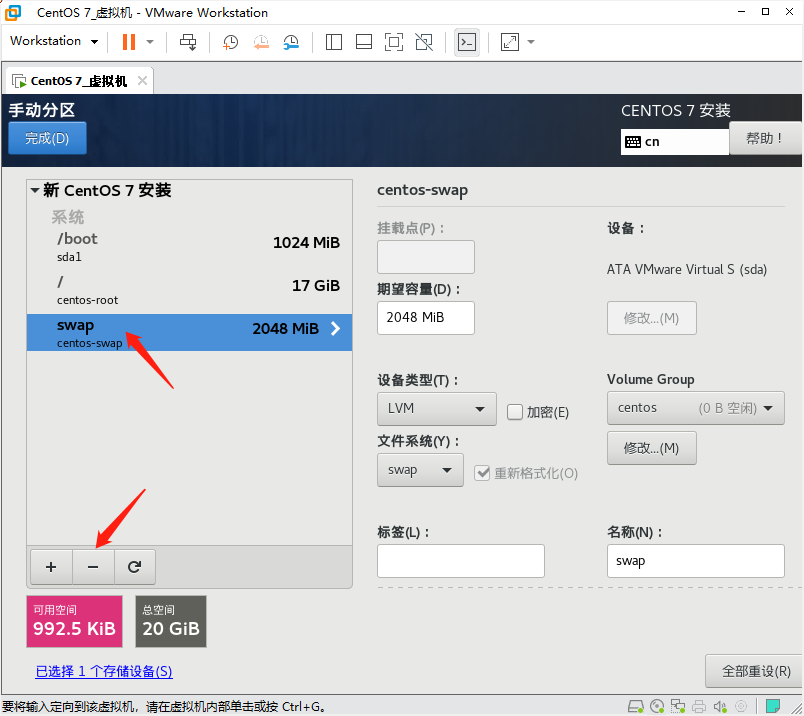Screen dimensions: 804x716
Task: Open the 设备类型 LVM dropdown
Action: (x=436, y=409)
